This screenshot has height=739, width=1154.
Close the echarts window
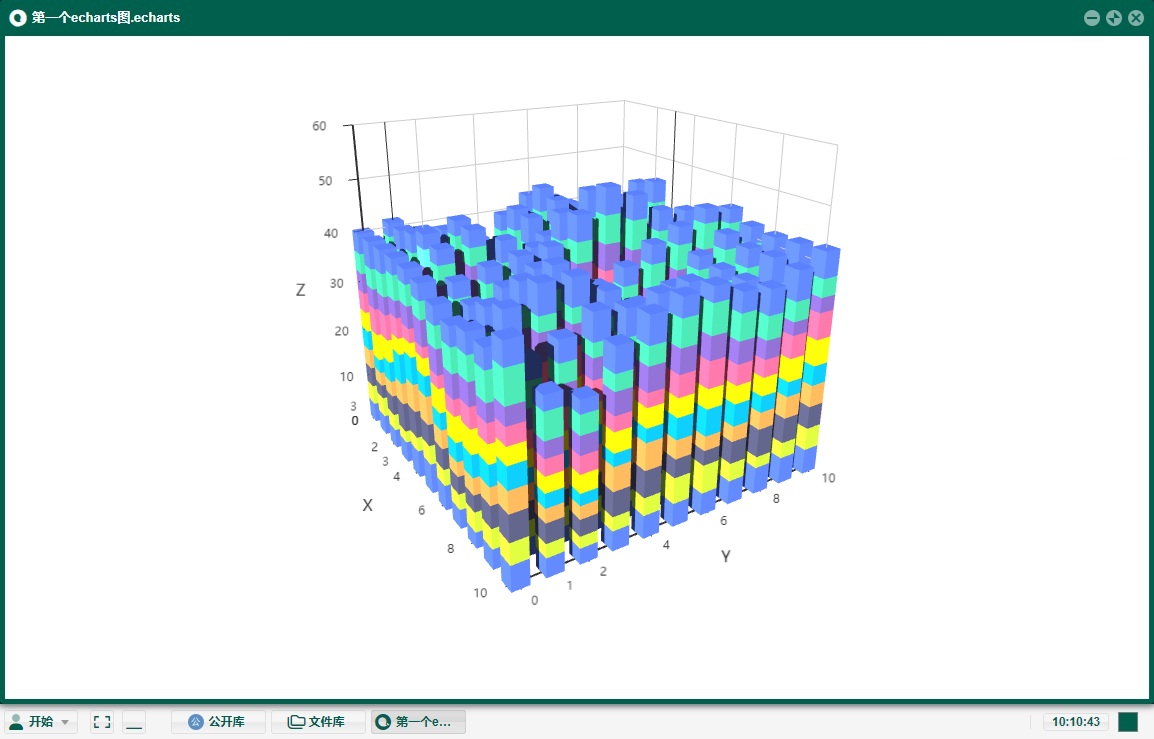(1136, 18)
